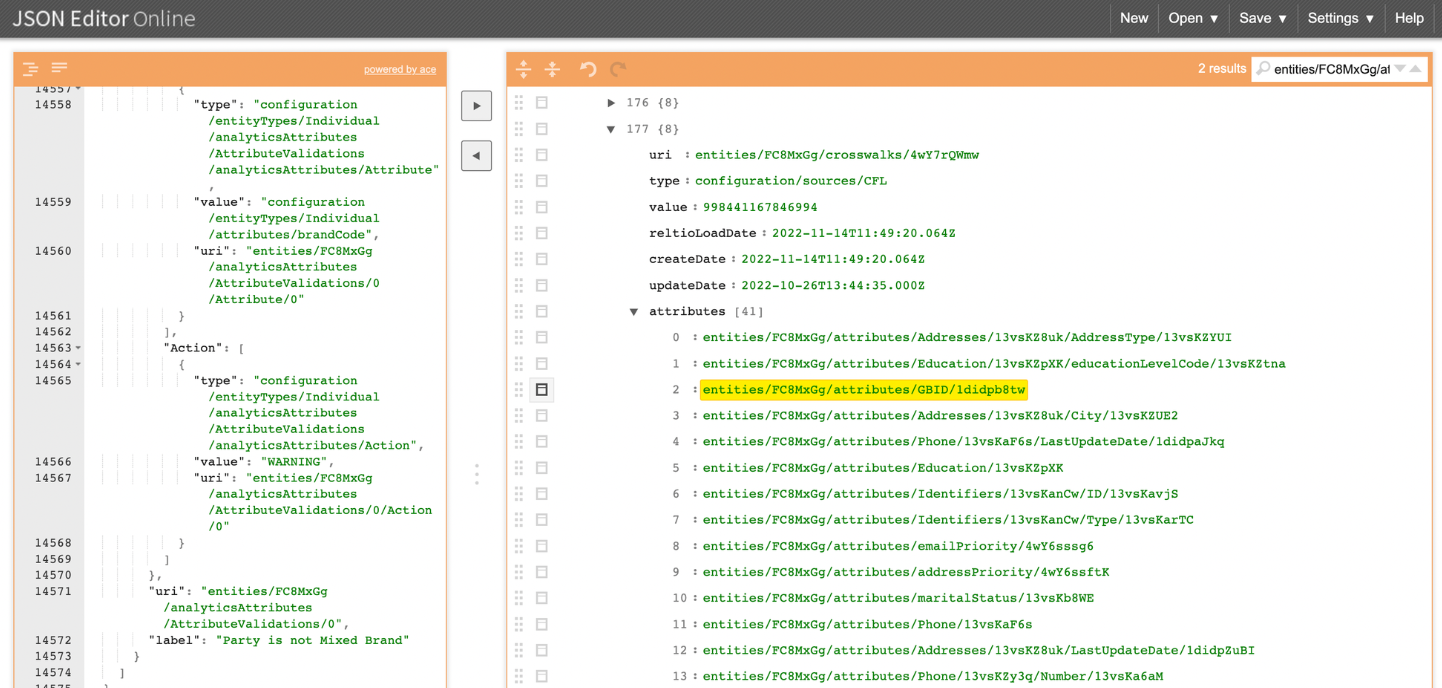Open action menu for highlighted GBID row
This screenshot has height=688, width=1442.
pos(542,389)
